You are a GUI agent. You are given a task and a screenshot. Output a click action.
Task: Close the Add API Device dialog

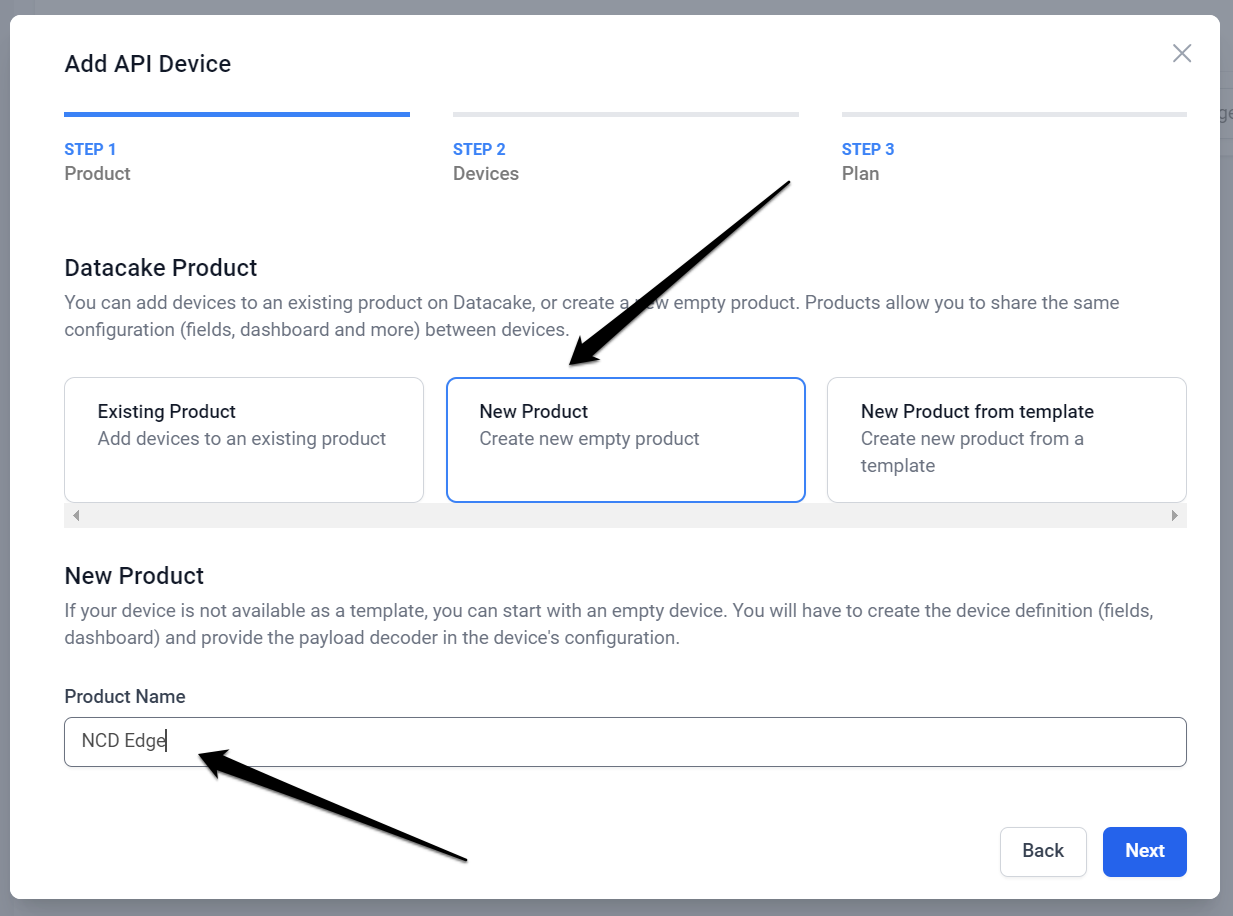pos(1182,53)
